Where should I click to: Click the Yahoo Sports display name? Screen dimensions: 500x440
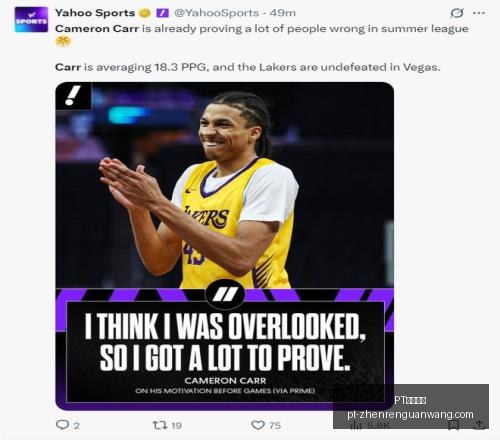coord(95,13)
